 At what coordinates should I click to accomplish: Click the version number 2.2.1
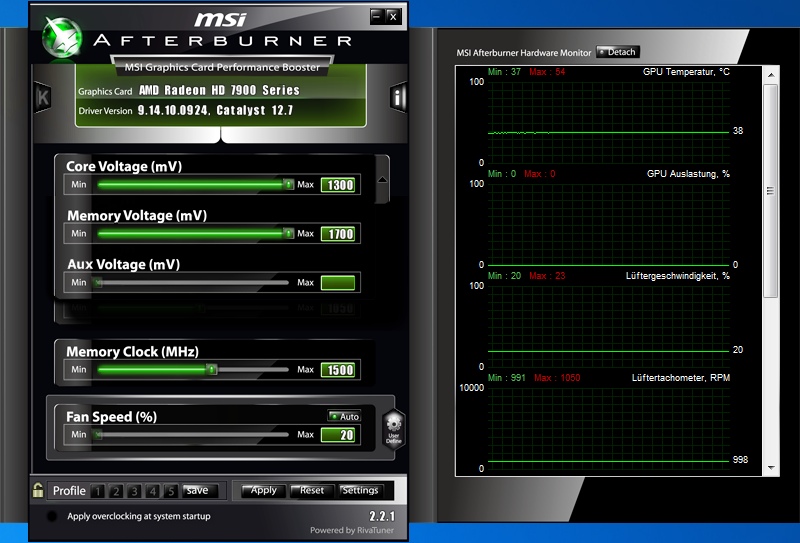click(382, 516)
